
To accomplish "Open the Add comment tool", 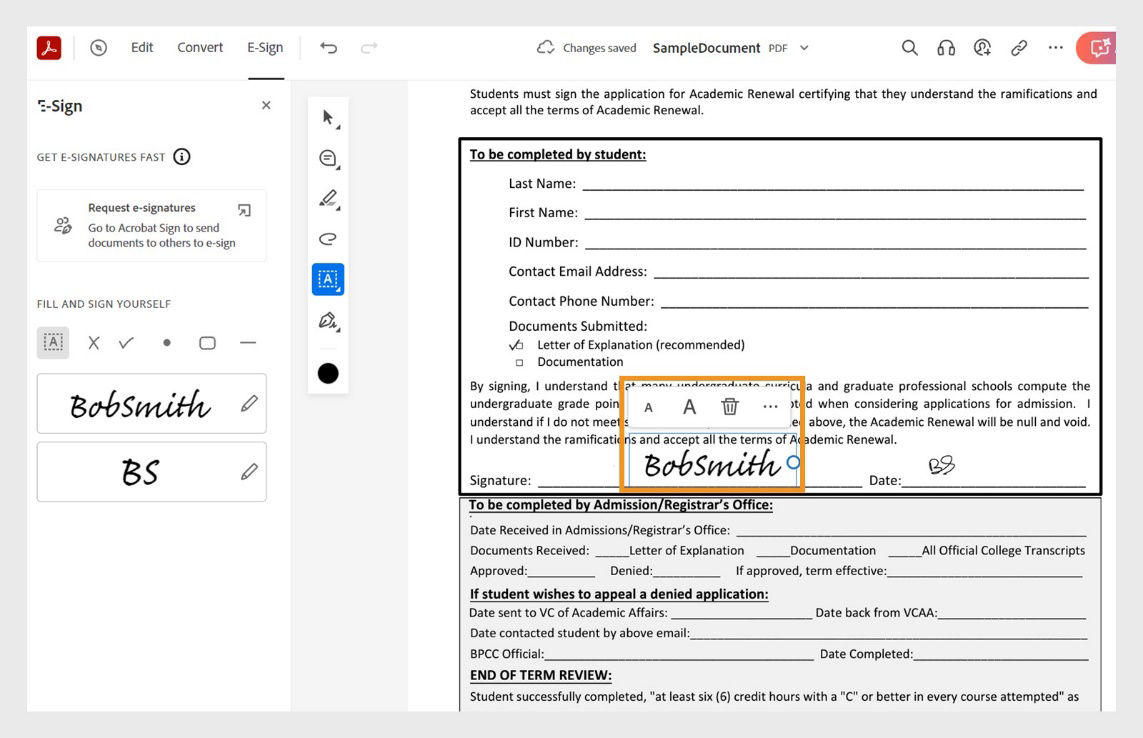I will coord(327,157).
